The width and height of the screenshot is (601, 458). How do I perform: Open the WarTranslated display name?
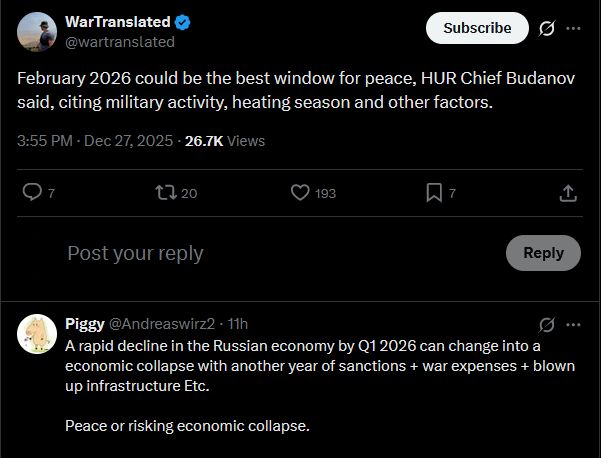point(118,22)
